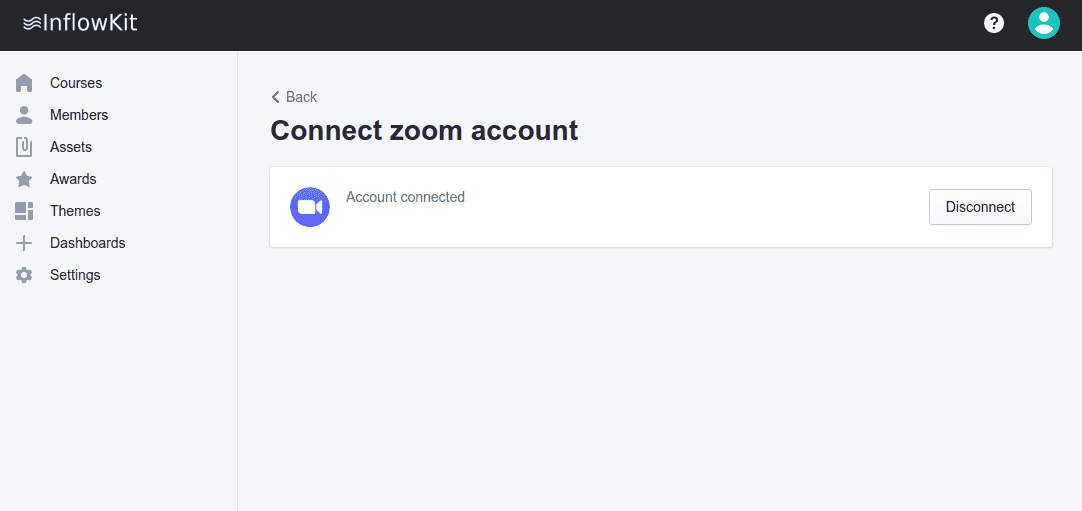Click the Zoom camera logo

(x=310, y=207)
